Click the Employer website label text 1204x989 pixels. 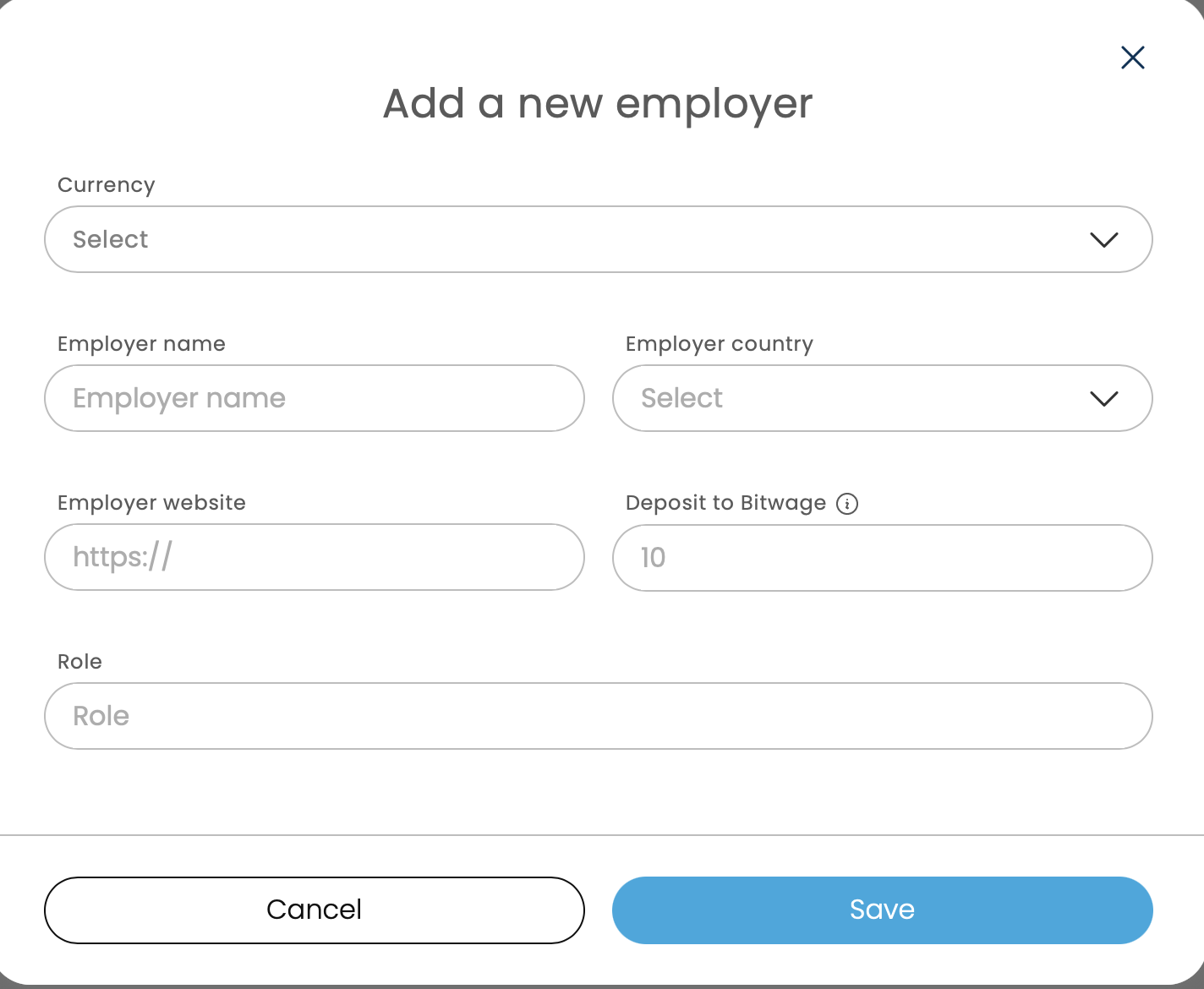pyautogui.click(x=151, y=503)
